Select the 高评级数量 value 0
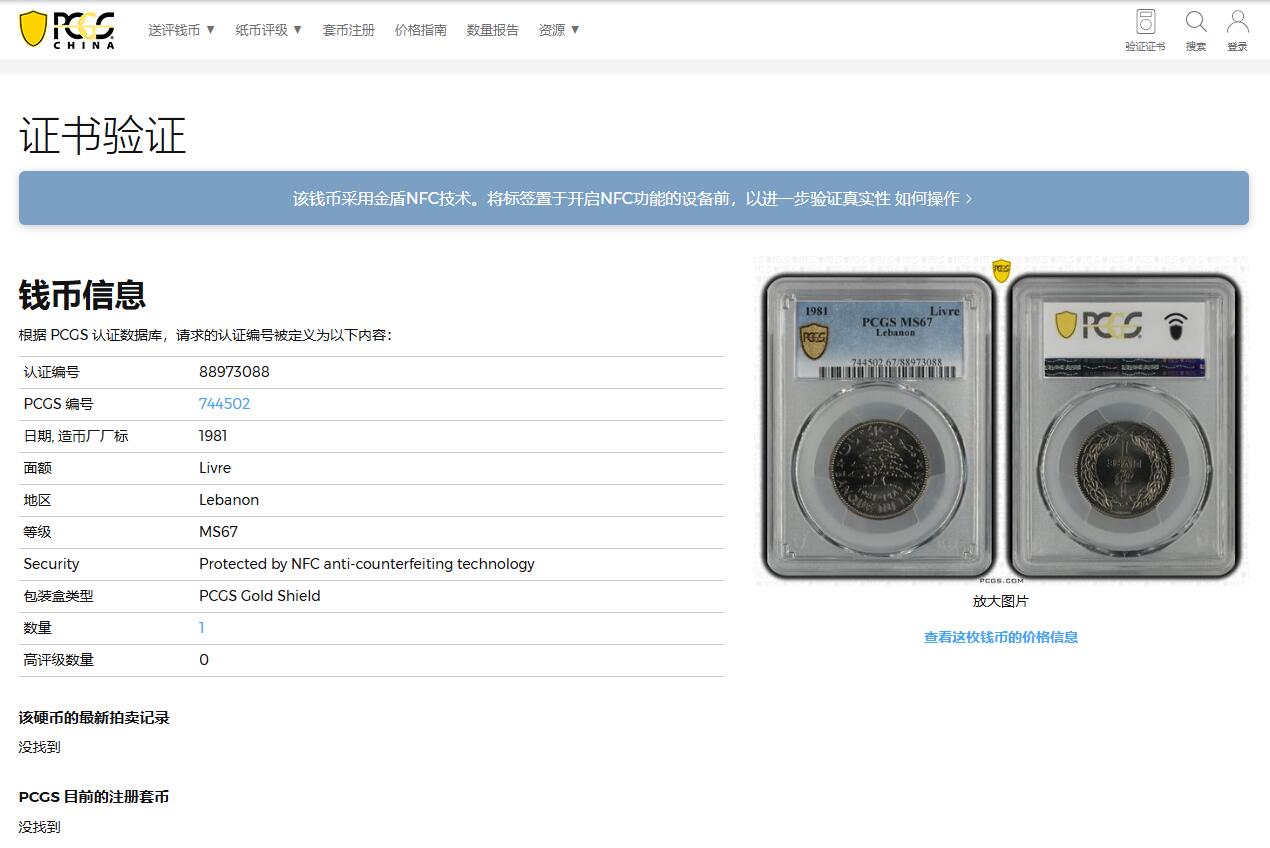The image size is (1270, 848). 204,660
